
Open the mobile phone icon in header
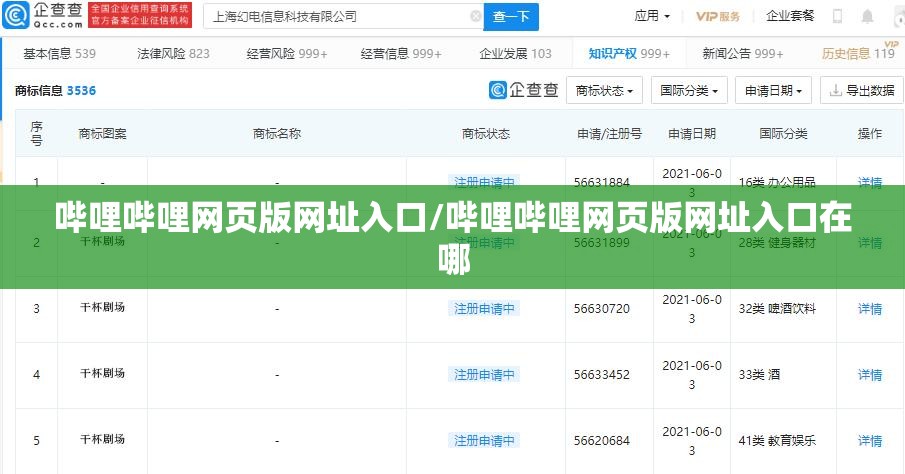[837, 16]
